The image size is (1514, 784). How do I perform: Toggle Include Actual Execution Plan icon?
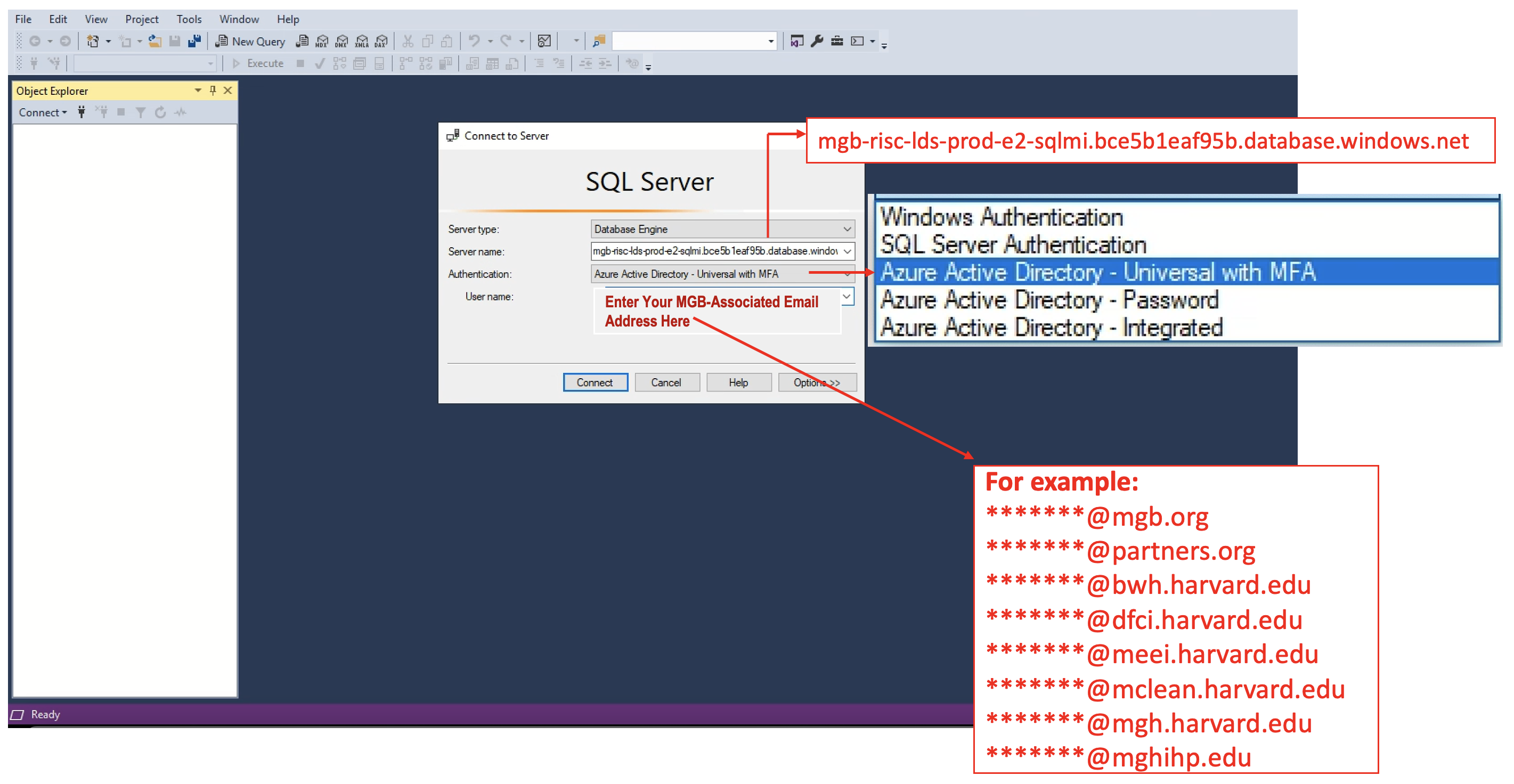click(x=406, y=63)
